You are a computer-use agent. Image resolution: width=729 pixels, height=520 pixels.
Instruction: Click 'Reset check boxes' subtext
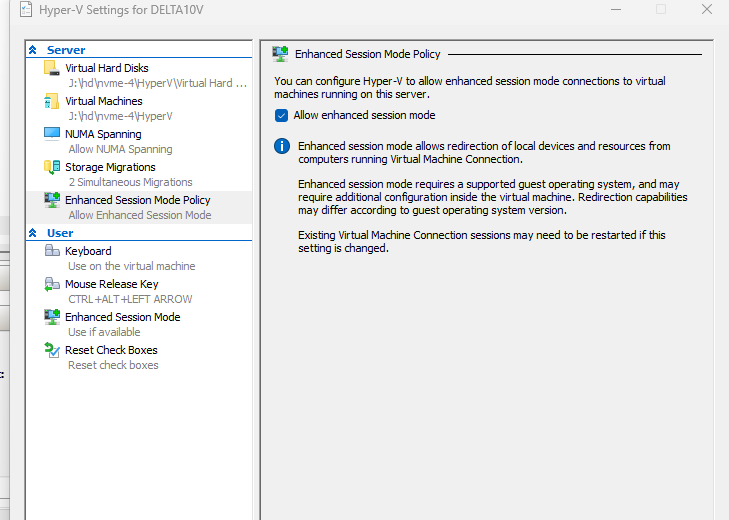113,365
